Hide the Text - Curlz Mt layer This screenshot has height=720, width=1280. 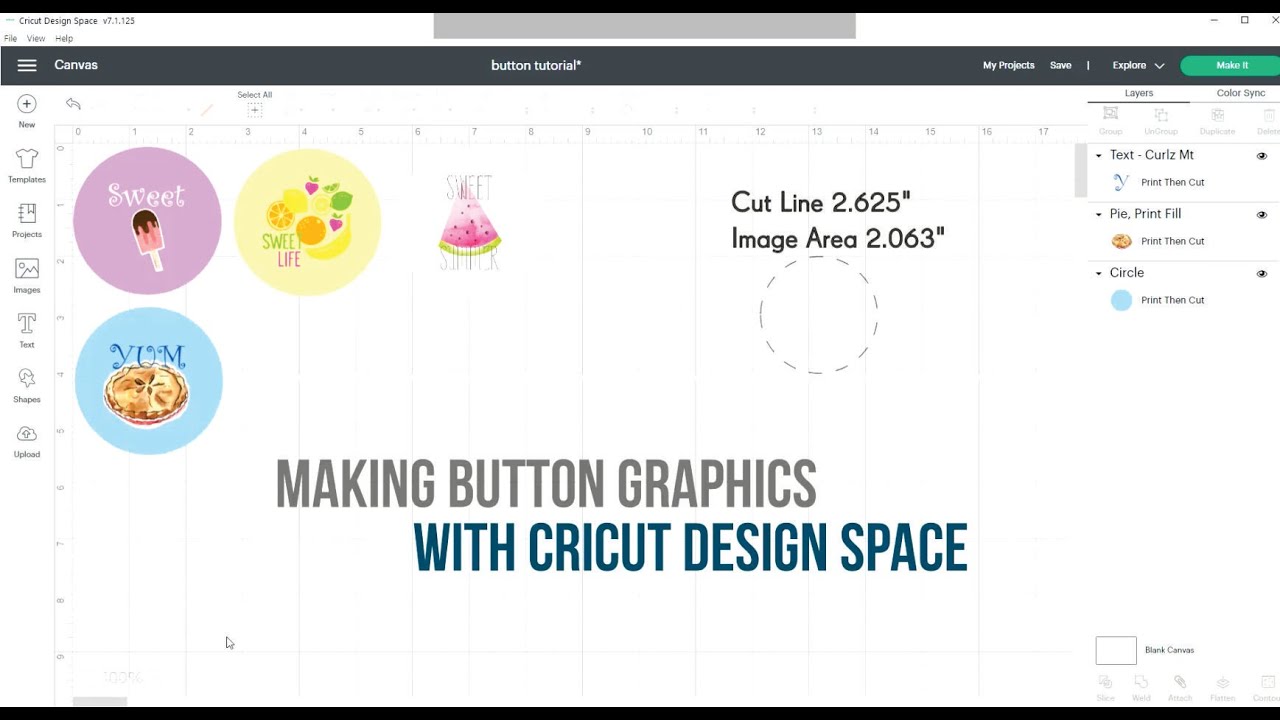pyautogui.click(x=1262, y=156)
